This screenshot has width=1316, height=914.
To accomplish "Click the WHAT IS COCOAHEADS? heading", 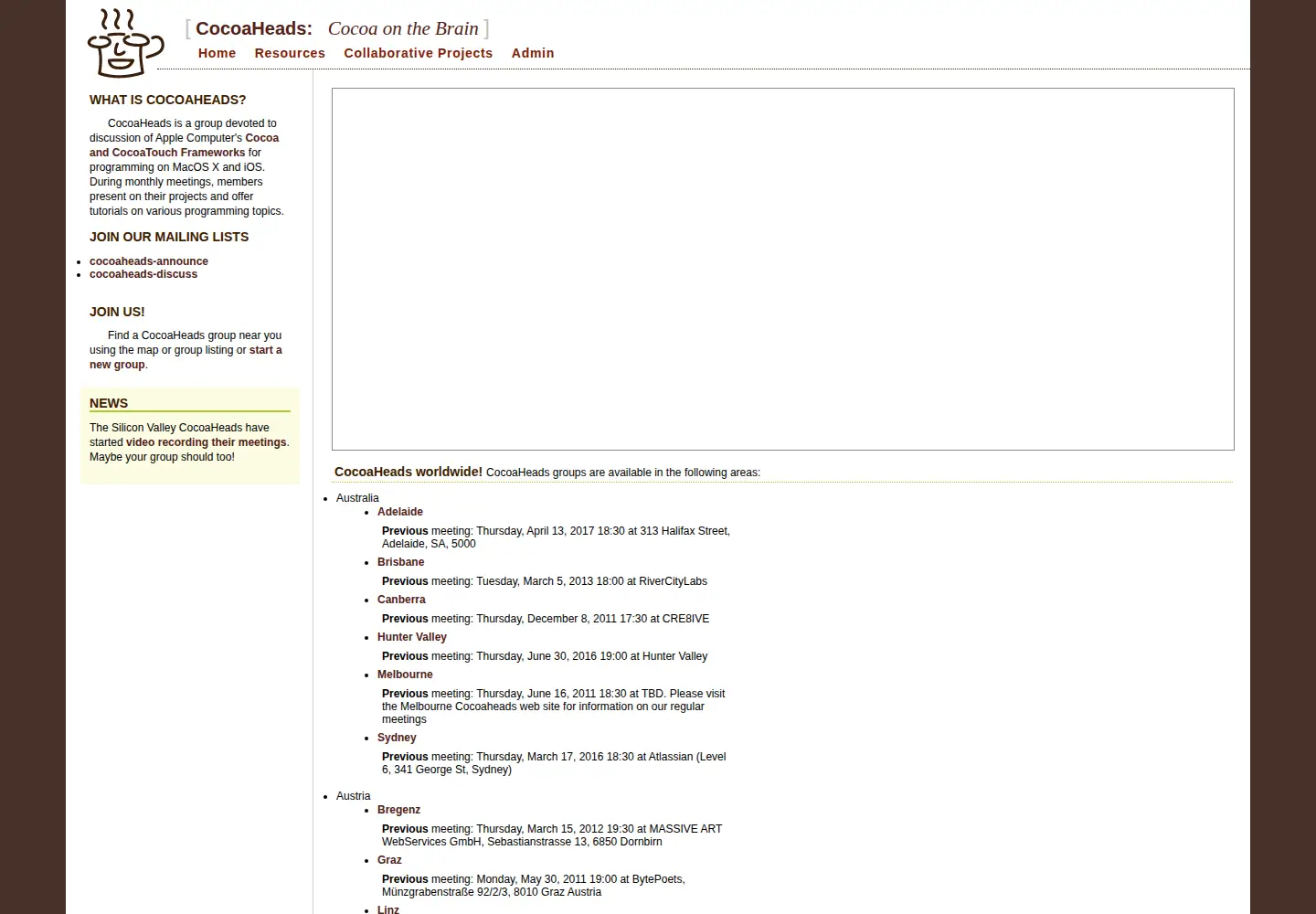I will pyautogui.click(x=167, y=100).
